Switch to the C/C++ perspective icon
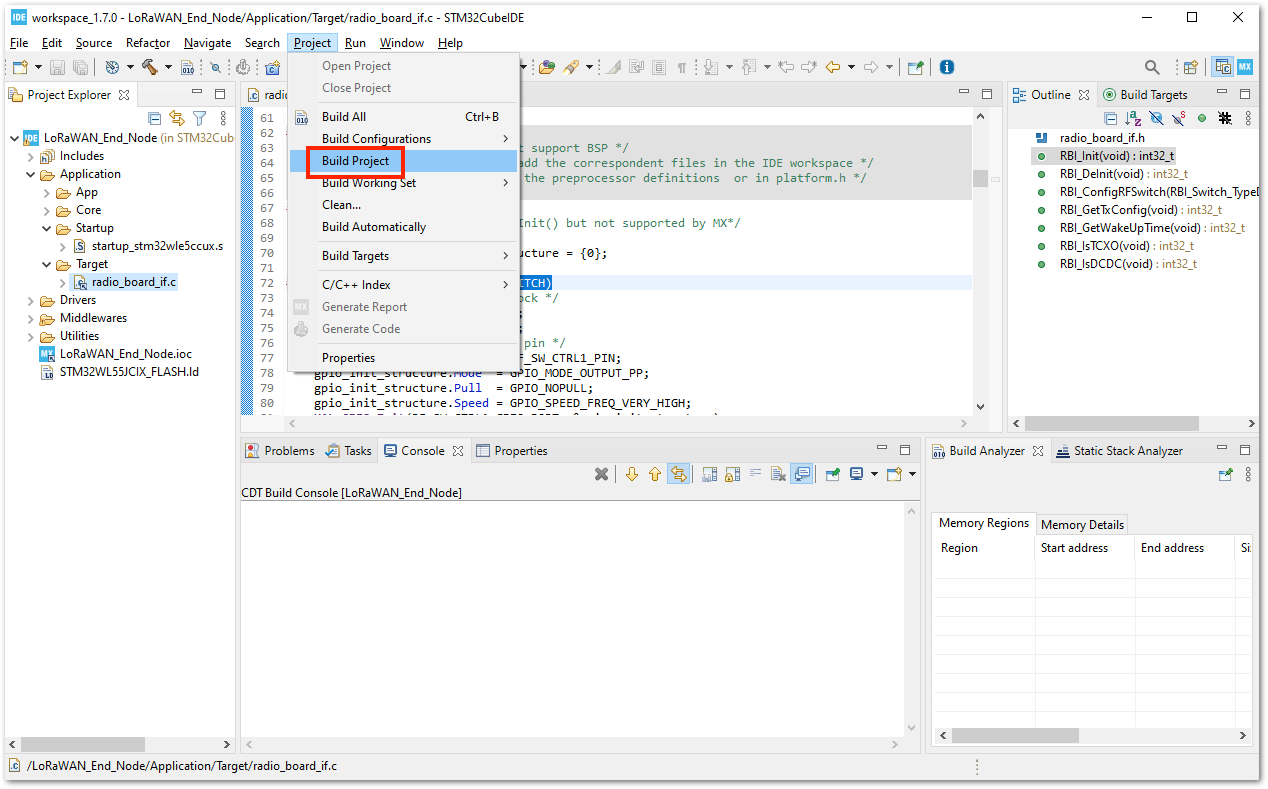 (x=1222, y=67)
